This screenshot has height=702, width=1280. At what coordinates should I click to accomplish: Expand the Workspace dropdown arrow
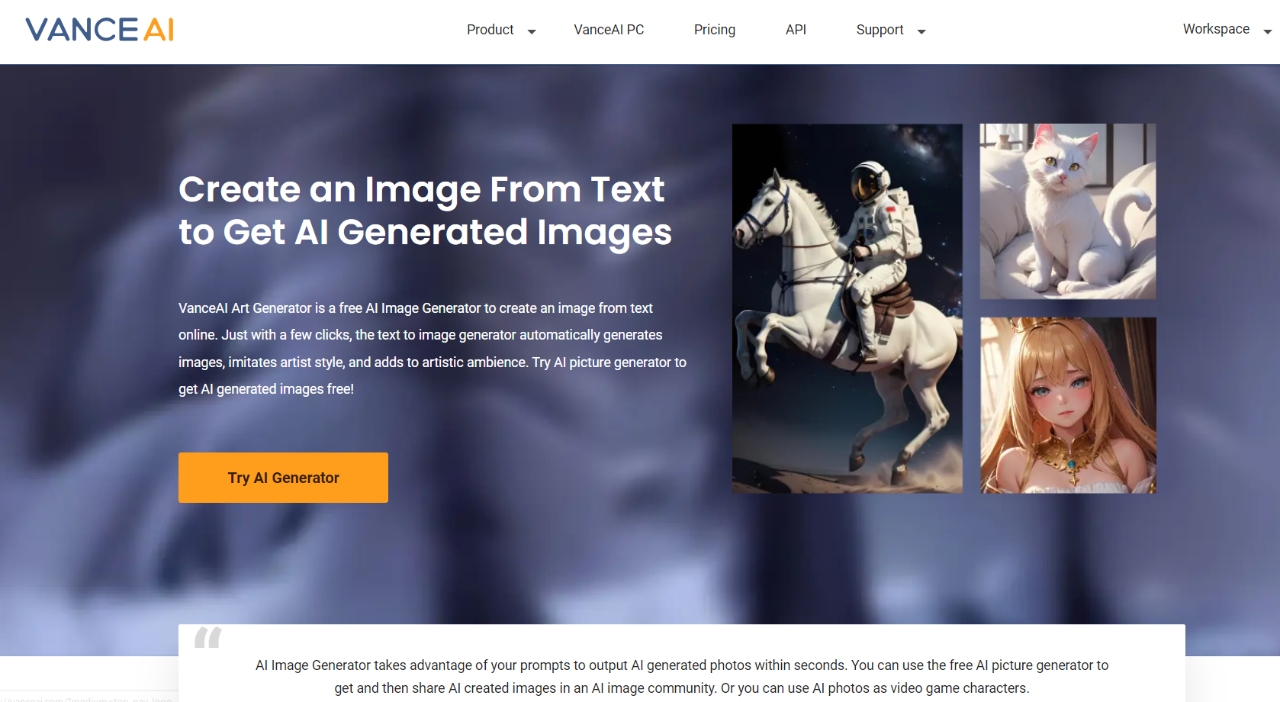pyautogui.click(x=1267, y=32)
